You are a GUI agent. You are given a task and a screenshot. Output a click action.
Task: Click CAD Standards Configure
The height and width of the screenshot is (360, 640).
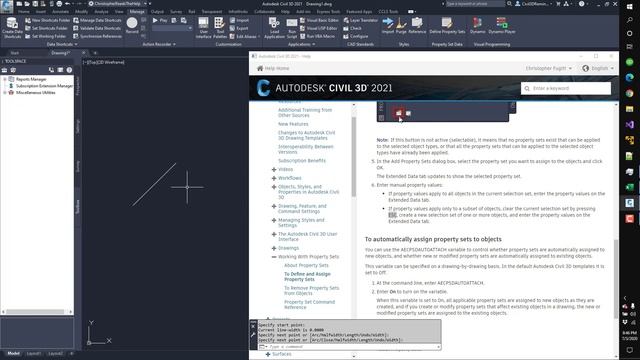356,36
